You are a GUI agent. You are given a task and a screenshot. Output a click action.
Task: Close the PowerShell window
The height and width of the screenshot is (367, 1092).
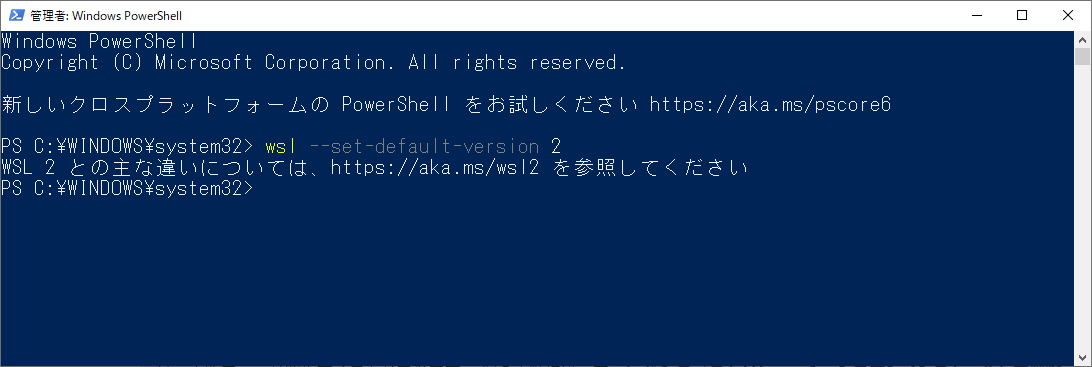[x=1067, y=15]
